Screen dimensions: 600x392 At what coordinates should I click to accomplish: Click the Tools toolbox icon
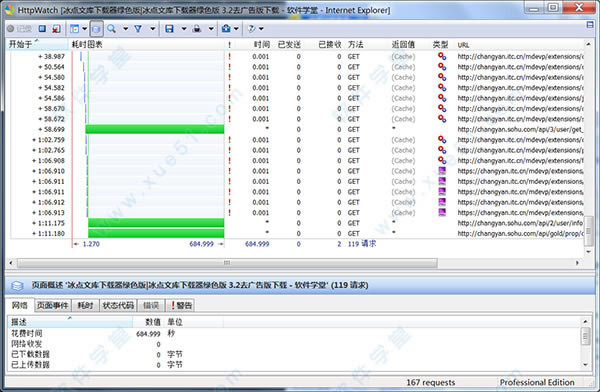[x=226, y=29]
